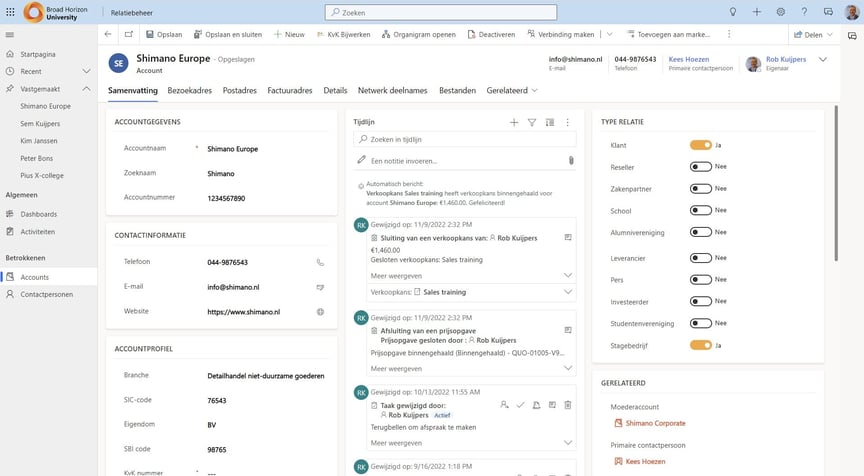Toggle the Leverancier switch
Screen dimensions: 864x476
701,257
